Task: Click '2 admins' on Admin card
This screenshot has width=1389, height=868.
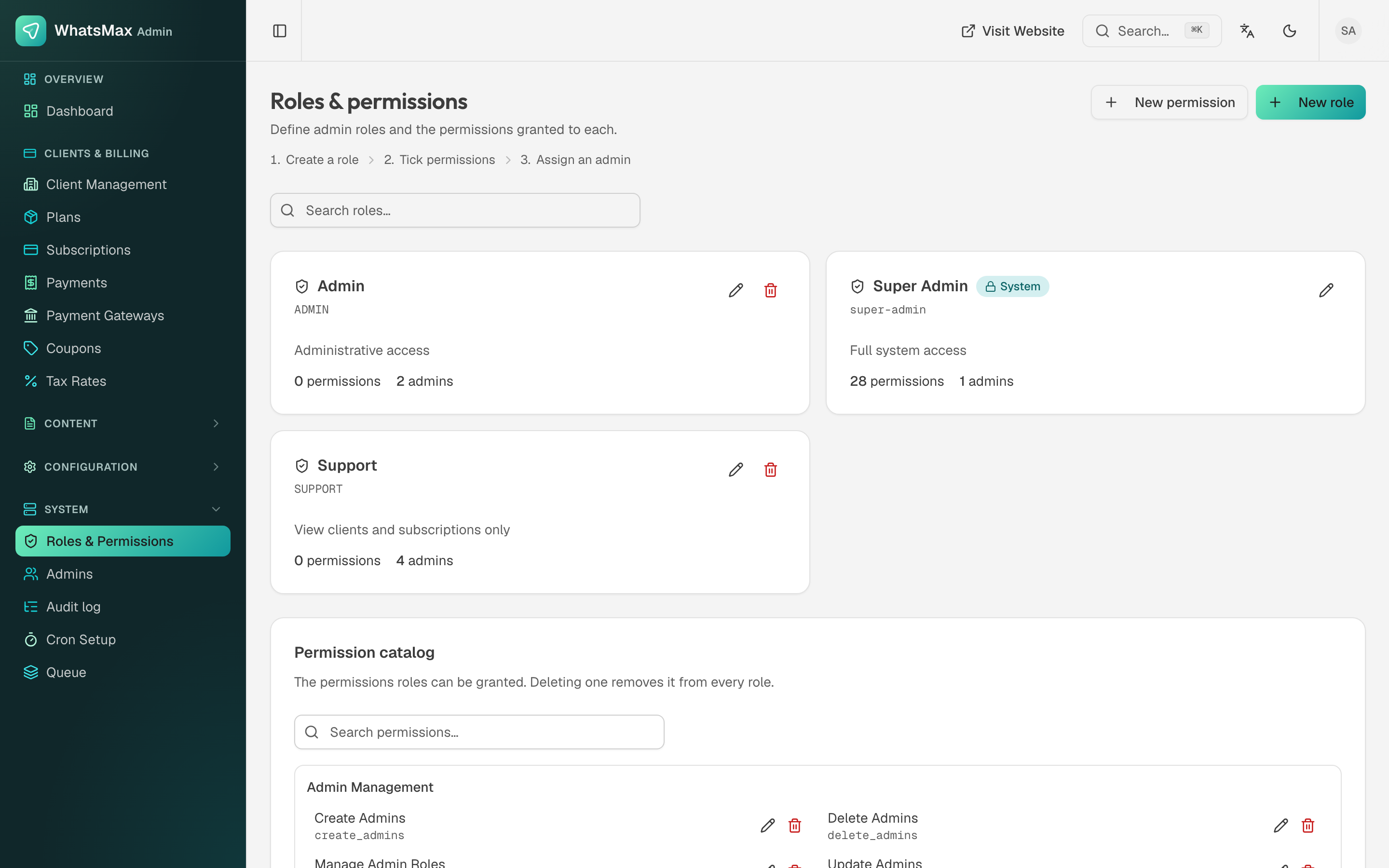Action: tap(425, 381)
